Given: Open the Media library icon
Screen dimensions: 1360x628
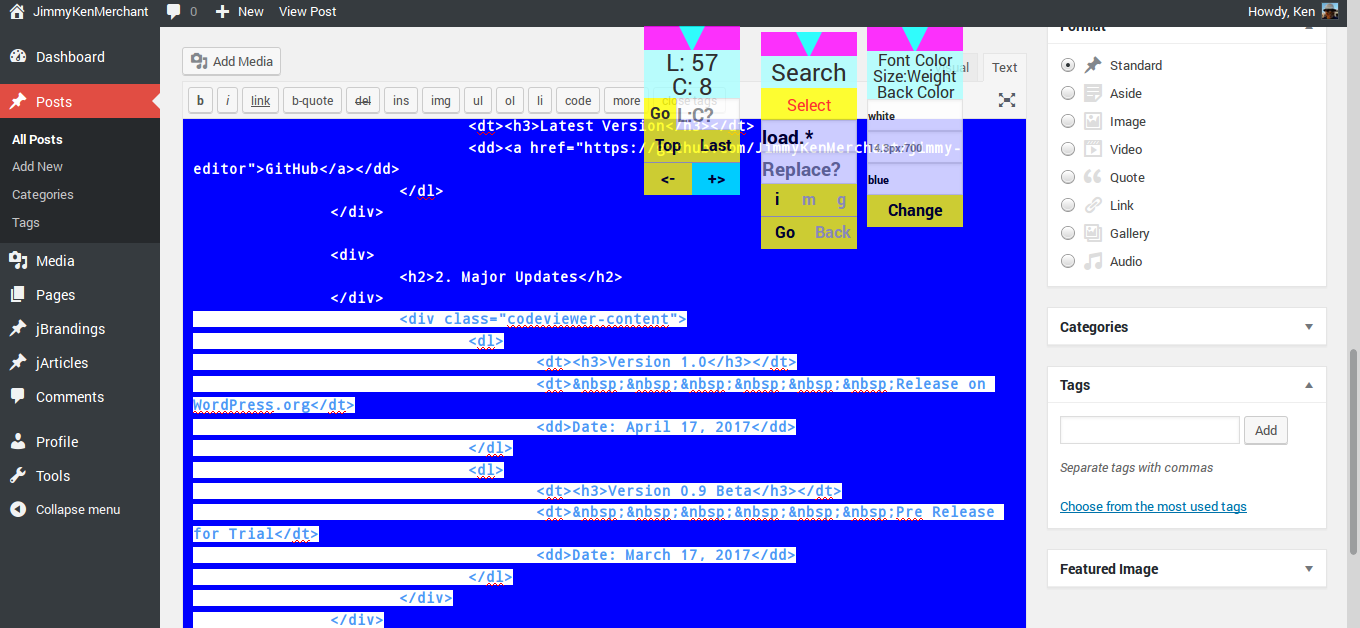Looking at the screenshot, I should 18,261.
